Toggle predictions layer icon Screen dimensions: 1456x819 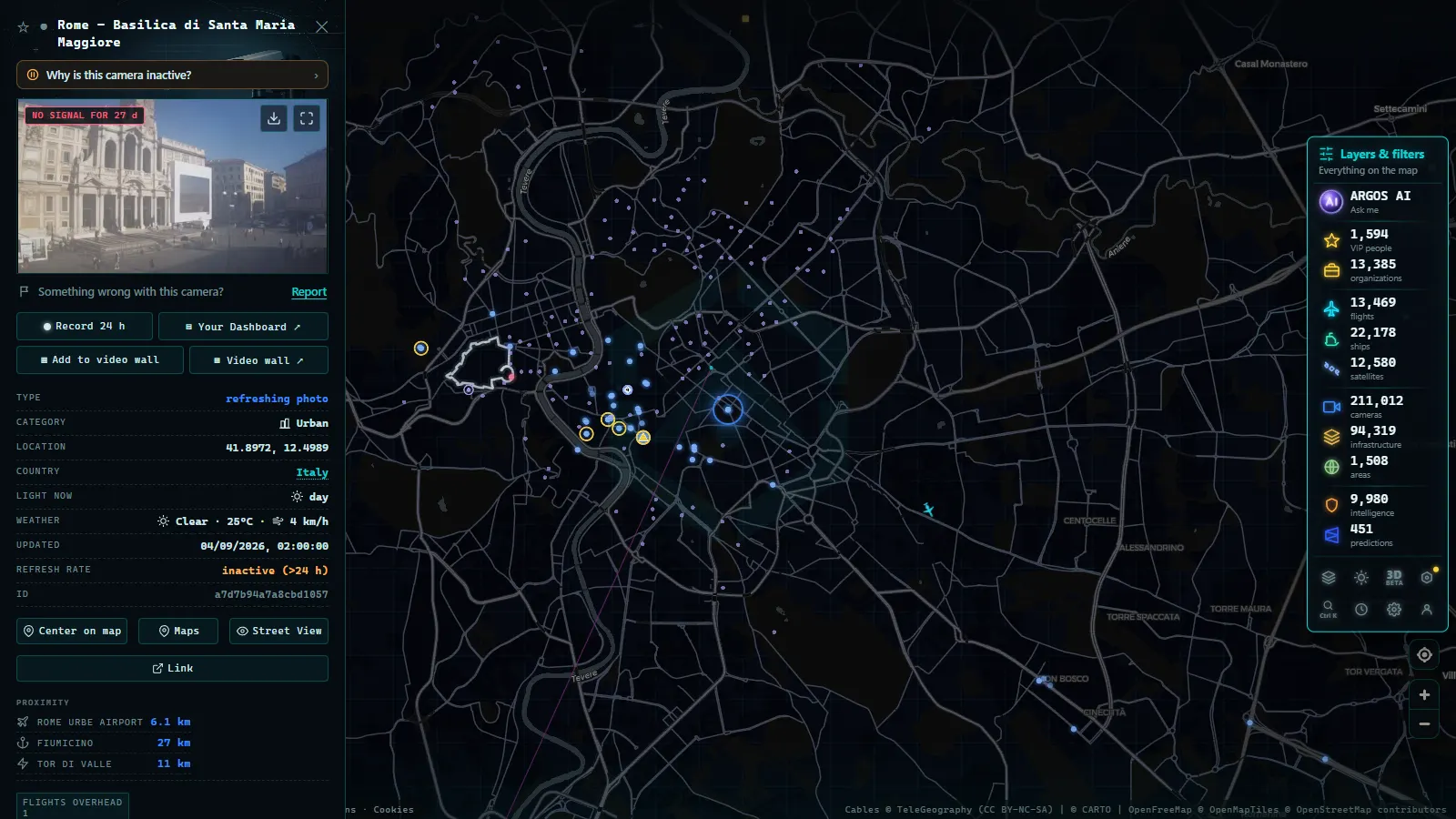click(1331, 535)
